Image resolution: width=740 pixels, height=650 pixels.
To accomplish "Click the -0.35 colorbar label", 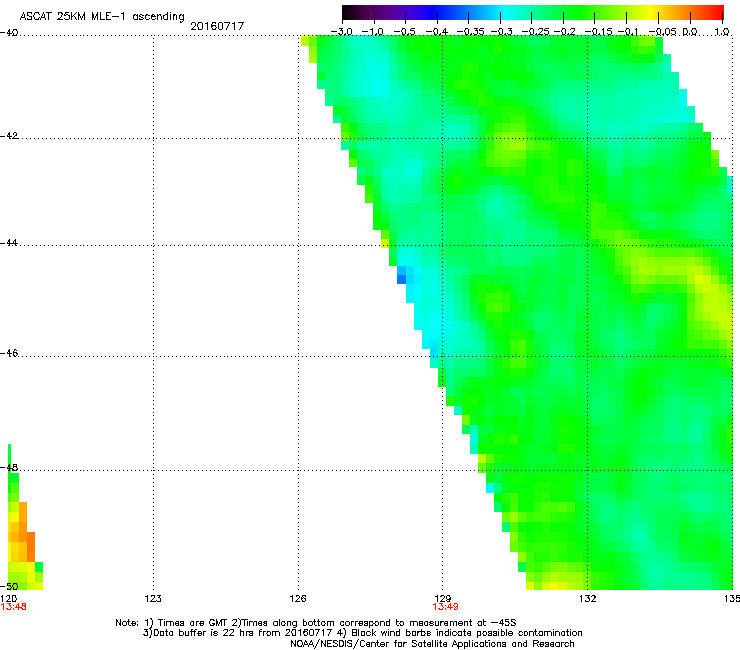I will [x=469, y=32].
